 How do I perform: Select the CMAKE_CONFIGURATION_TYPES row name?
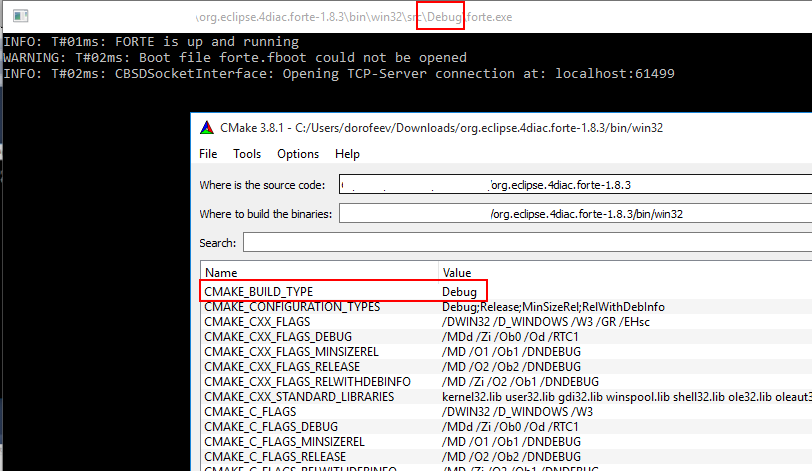tap(292, 307)
